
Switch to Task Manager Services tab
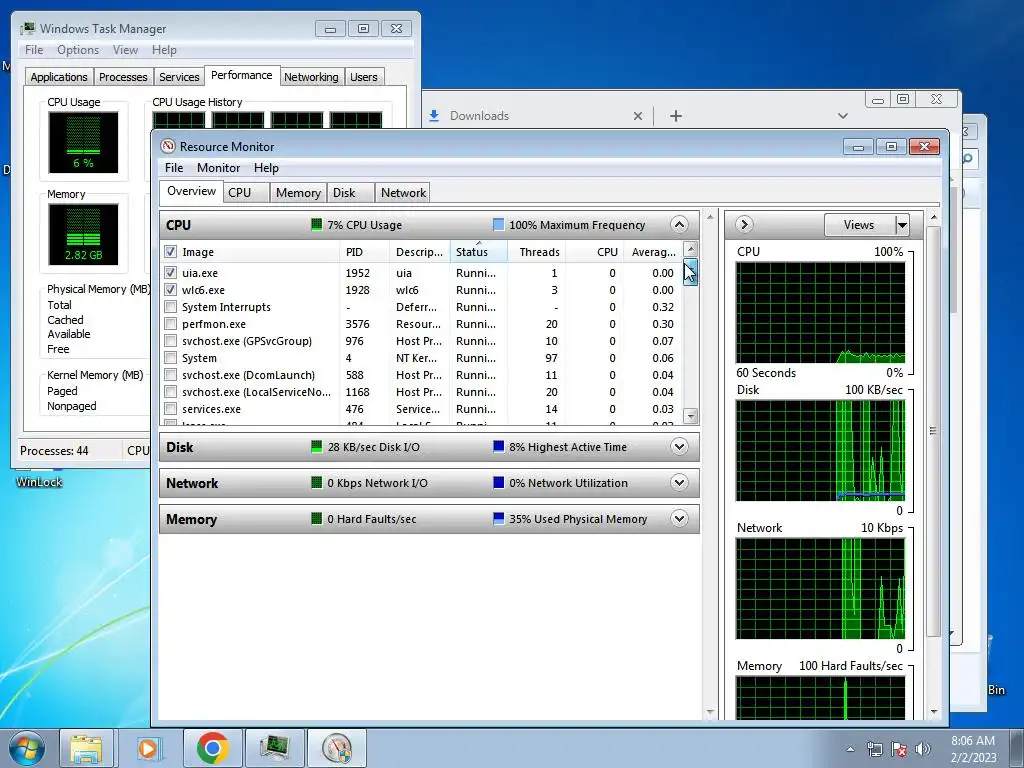click(179, 77)
